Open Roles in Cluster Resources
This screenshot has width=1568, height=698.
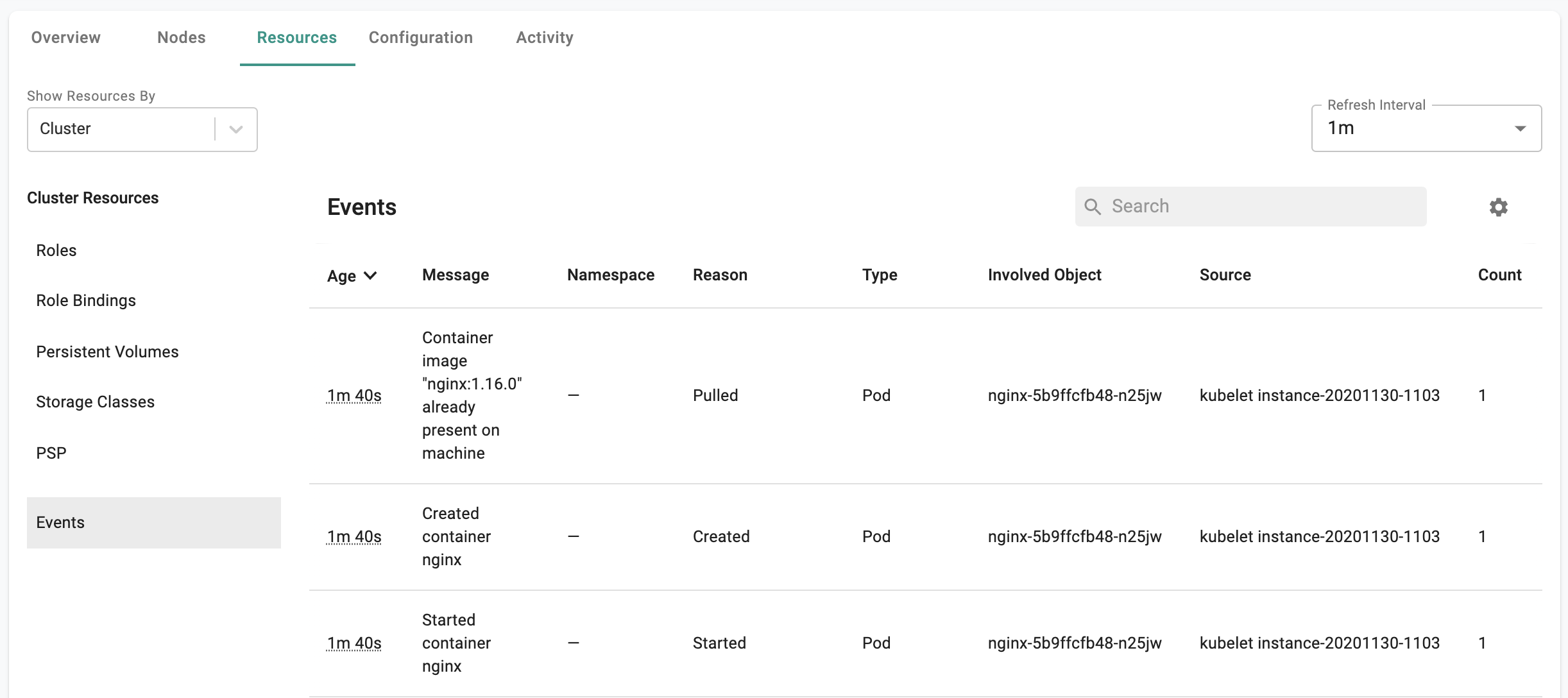click(x=56, y=250)
